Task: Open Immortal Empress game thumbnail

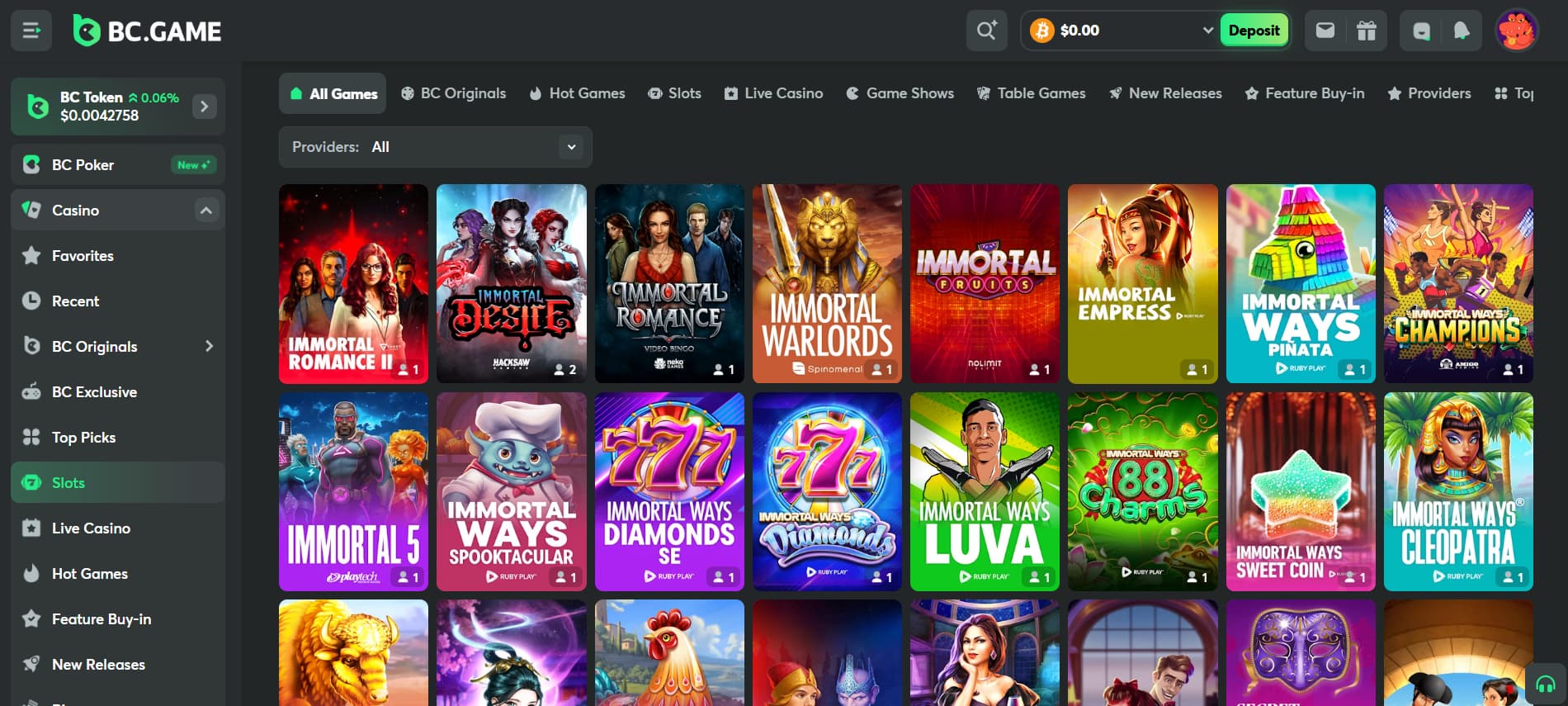Action: [x=1143, y=284]
